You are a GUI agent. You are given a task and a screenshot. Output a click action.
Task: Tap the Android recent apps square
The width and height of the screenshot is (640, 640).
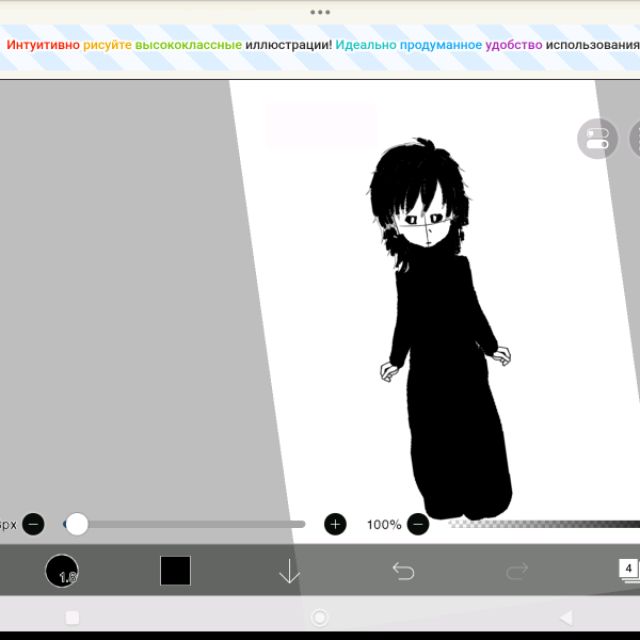72,618
